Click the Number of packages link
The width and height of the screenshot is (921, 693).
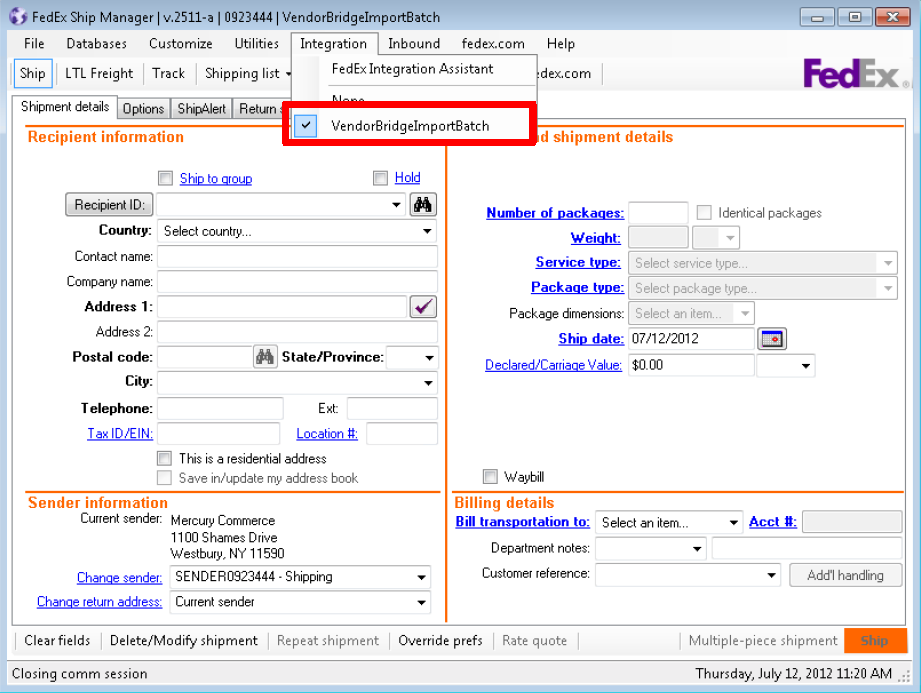pyautogui.click(x=554, y=213)
